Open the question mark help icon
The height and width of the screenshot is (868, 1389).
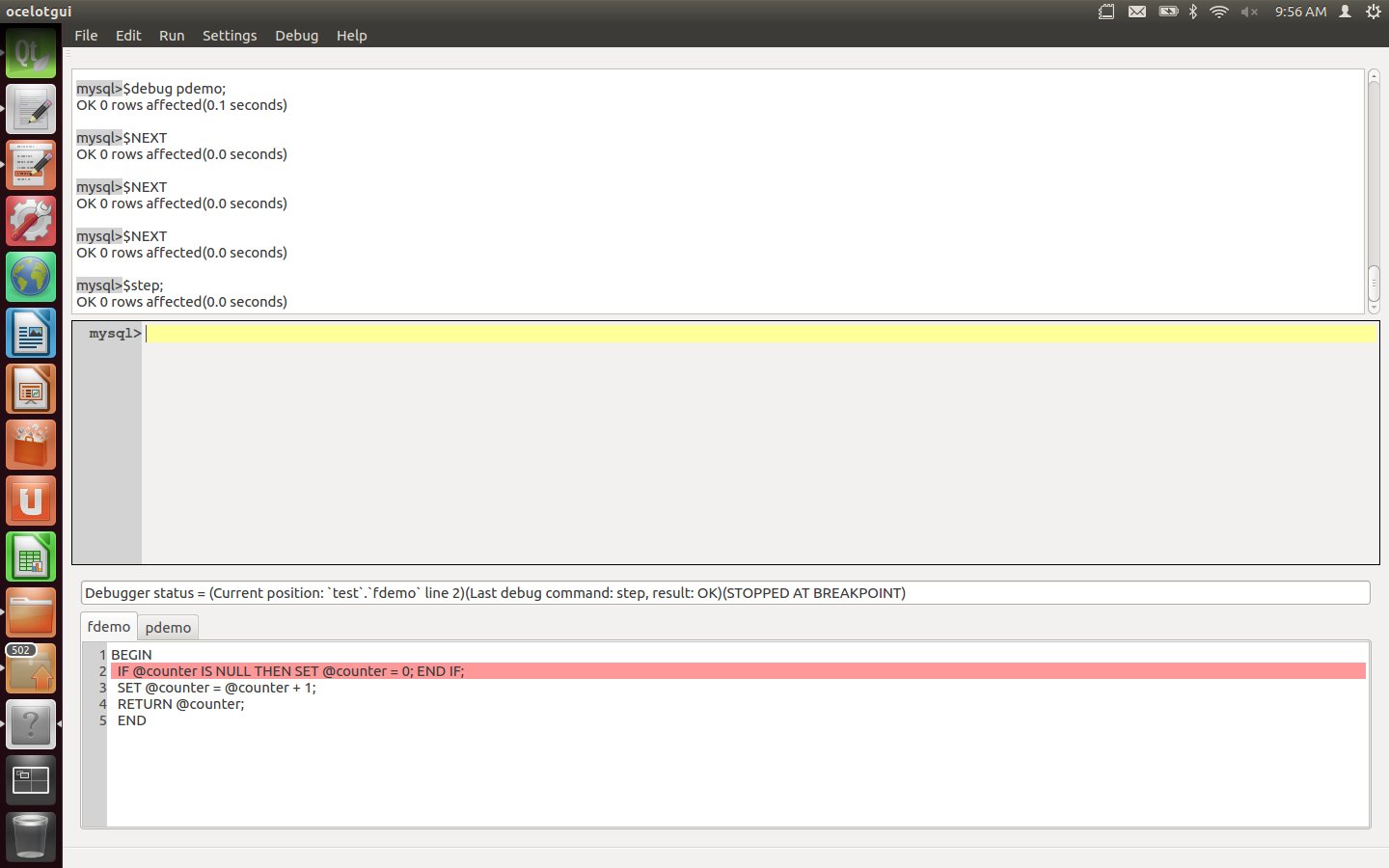[x=31, y=724]
